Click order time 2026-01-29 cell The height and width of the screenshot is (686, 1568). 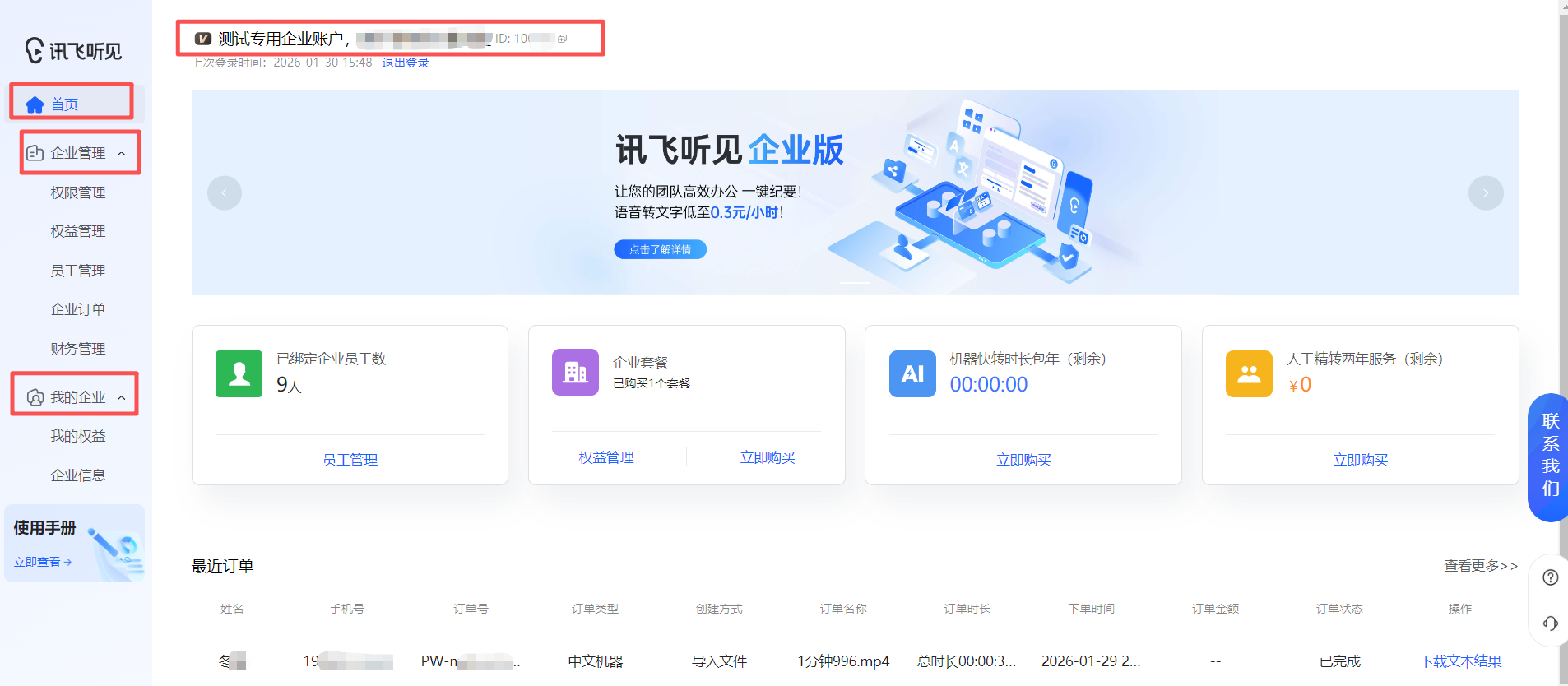tap(1091, 661)
